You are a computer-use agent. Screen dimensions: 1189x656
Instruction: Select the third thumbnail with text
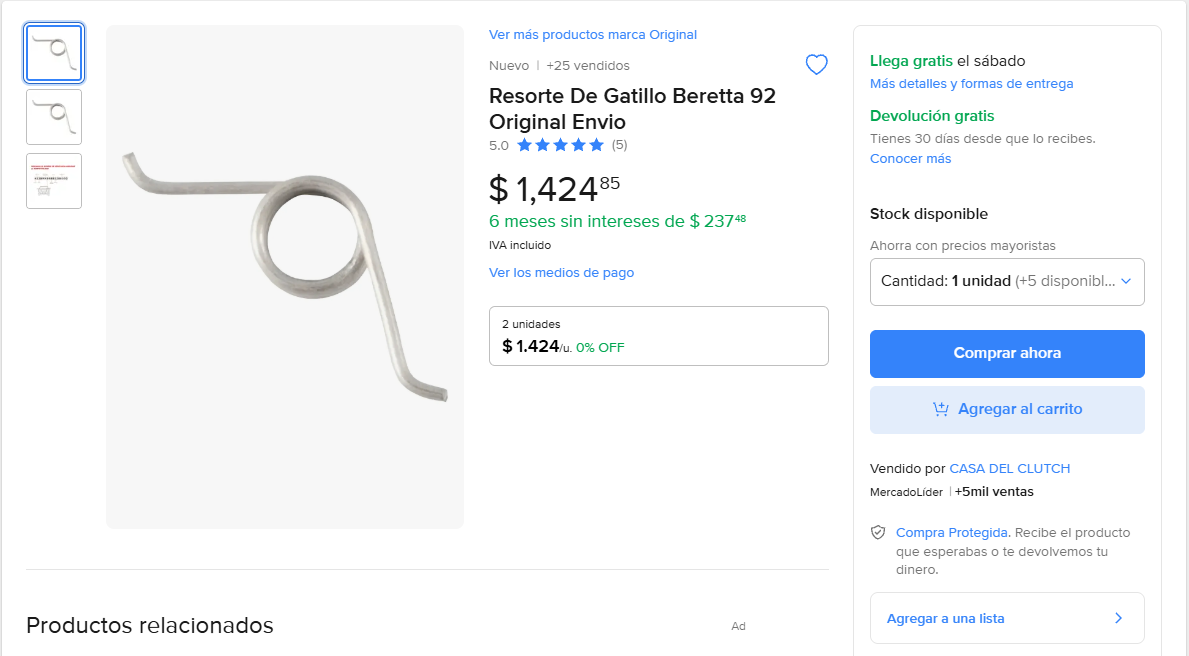54,181
